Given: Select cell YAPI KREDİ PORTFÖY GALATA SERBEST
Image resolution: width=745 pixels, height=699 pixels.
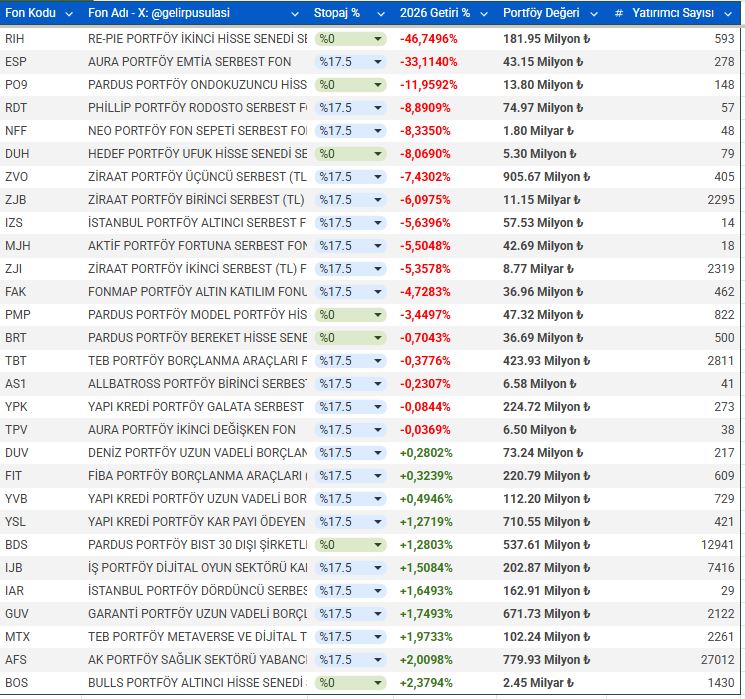Looking at the screenshot, I should point(196,407).
